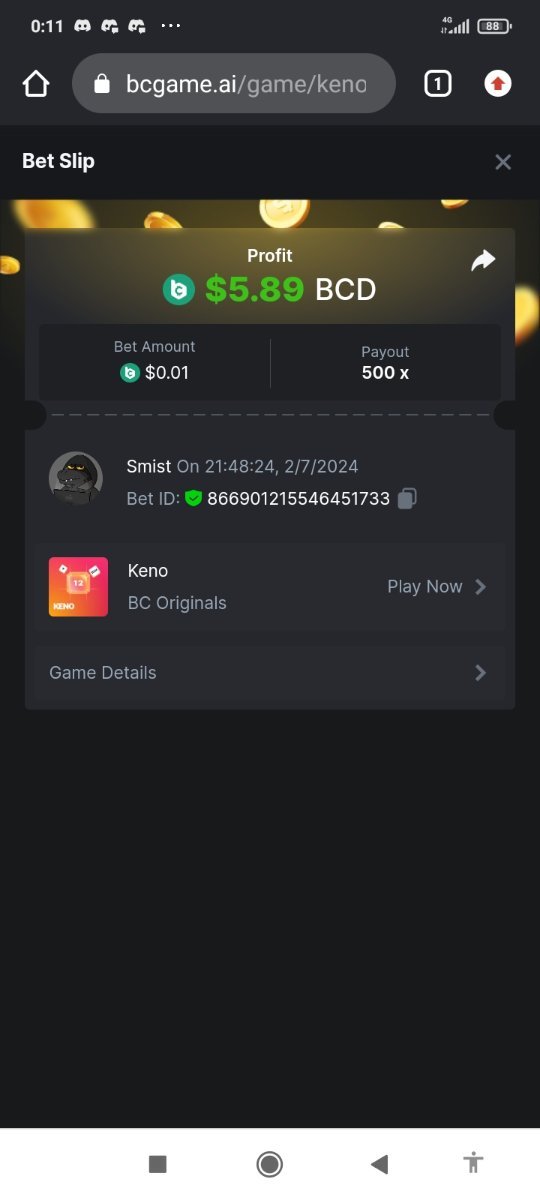
Task: Tap the chevron beside Play Now
Action: tap(481, 587)
